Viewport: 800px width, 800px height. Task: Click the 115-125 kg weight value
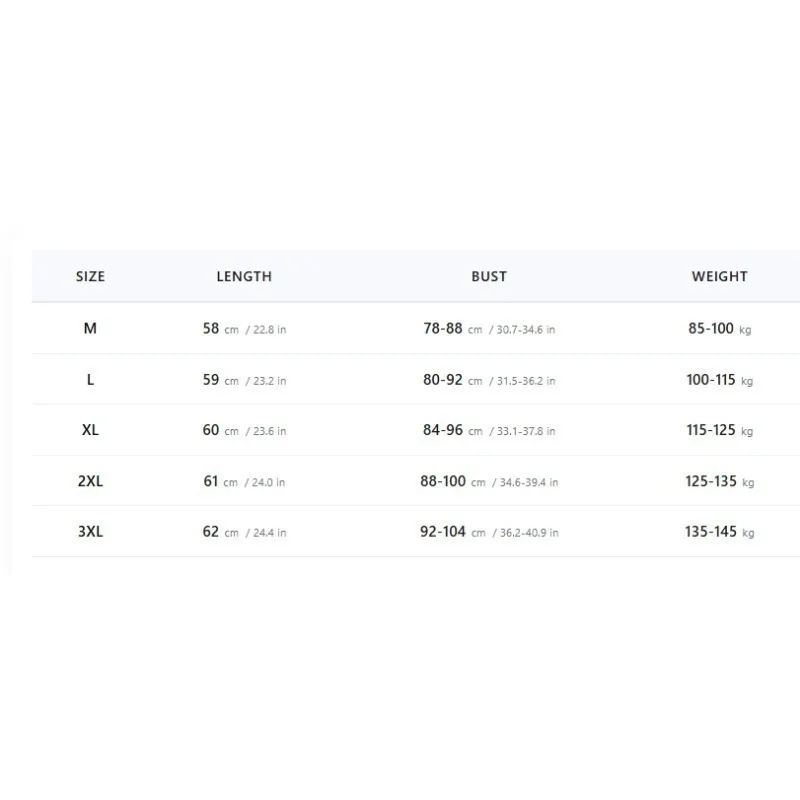click(719, 430)
